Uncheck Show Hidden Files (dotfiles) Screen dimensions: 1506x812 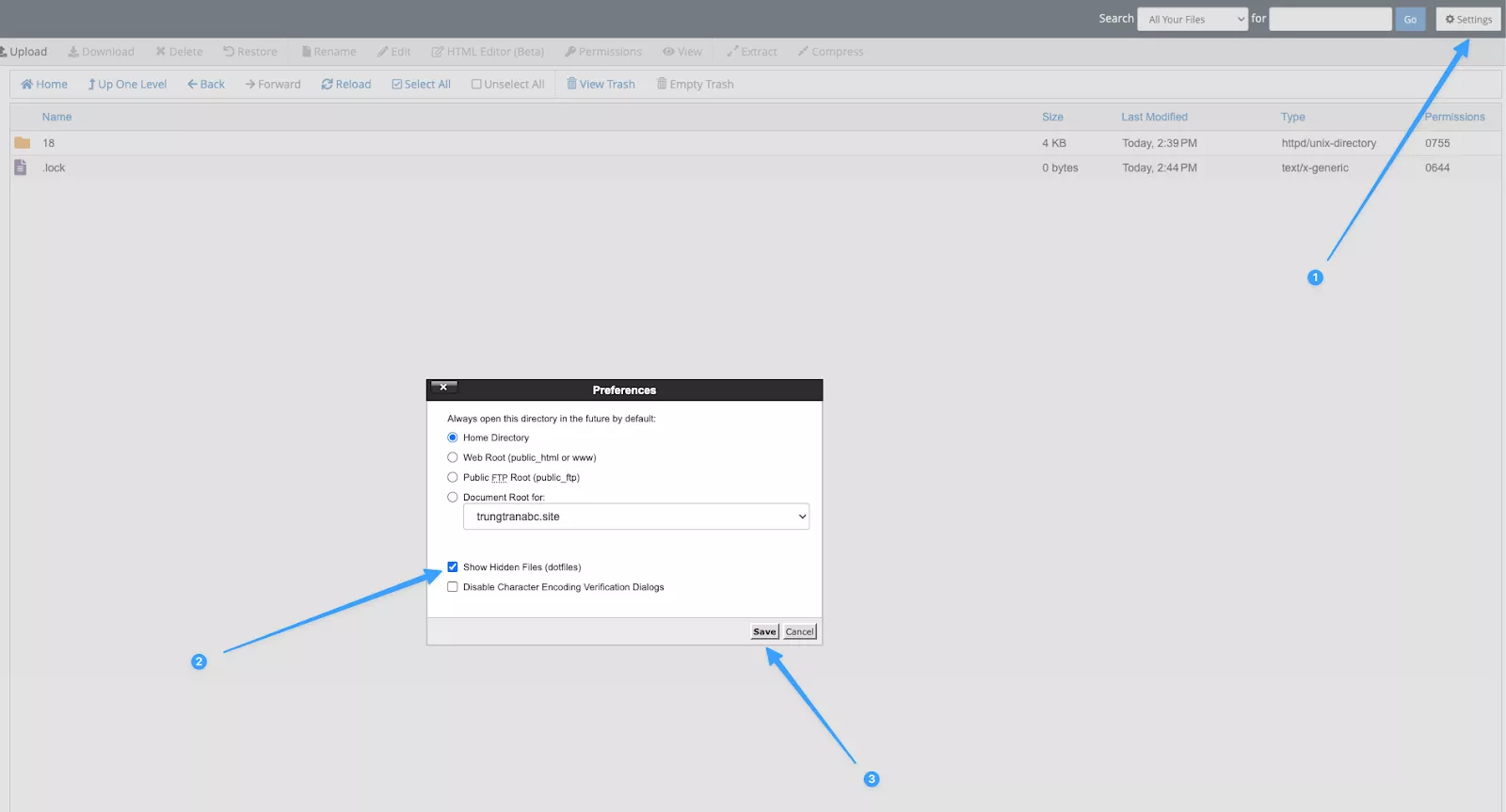pos(453,567)
